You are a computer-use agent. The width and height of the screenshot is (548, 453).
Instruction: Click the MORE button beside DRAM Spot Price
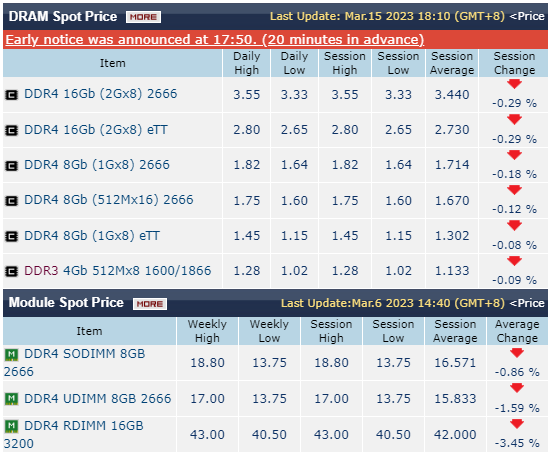[143, 17]
